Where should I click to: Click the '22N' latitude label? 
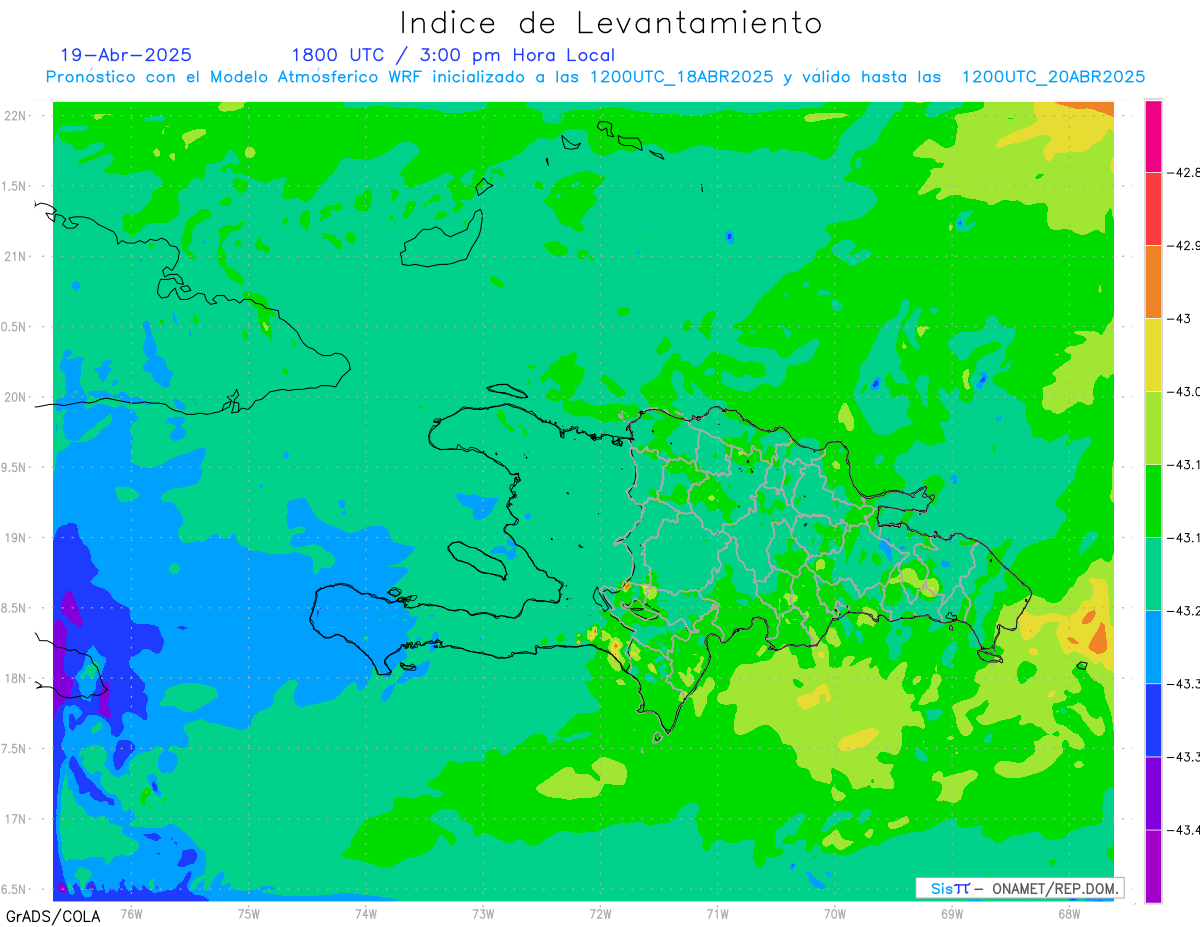(x=15, y=116)
